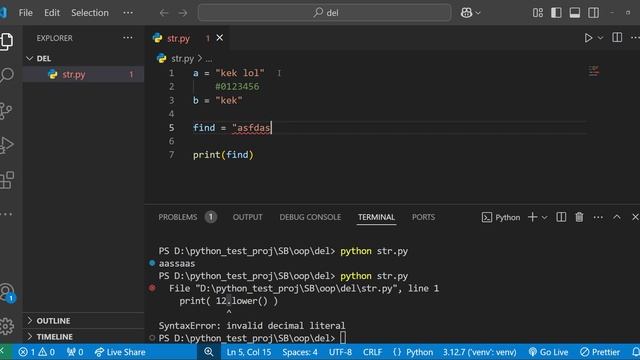Split the editor to the right
Viewport: 640px width, 360px height.
click(617, 38)
